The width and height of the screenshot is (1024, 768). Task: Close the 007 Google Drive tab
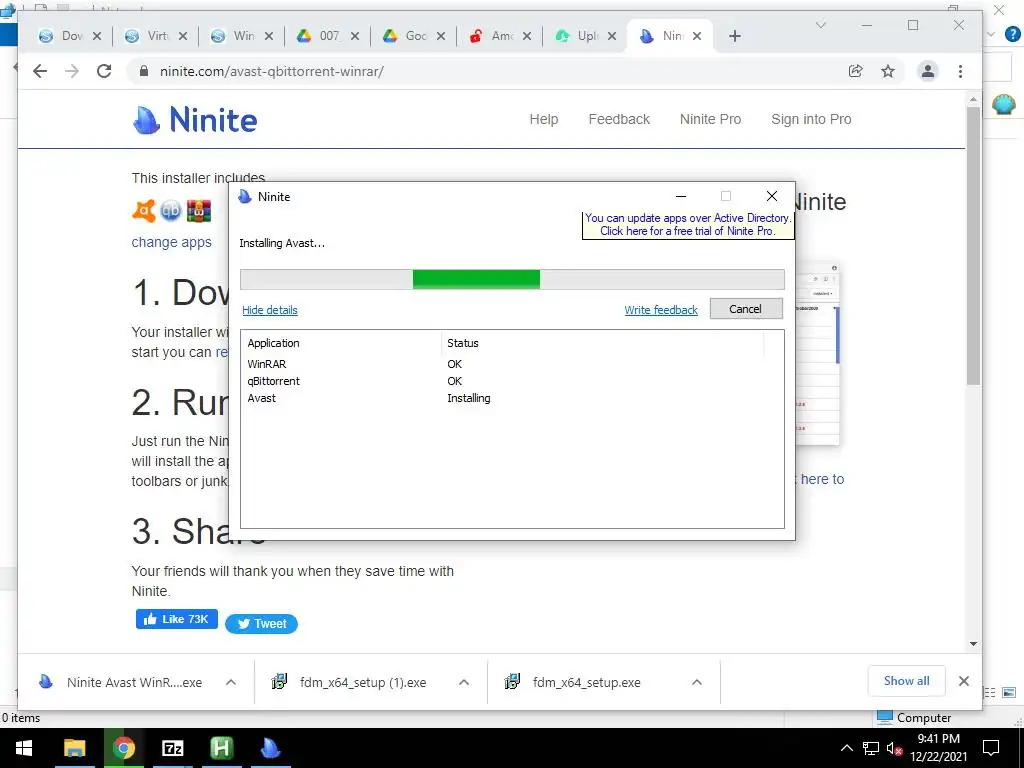(355, 36)
